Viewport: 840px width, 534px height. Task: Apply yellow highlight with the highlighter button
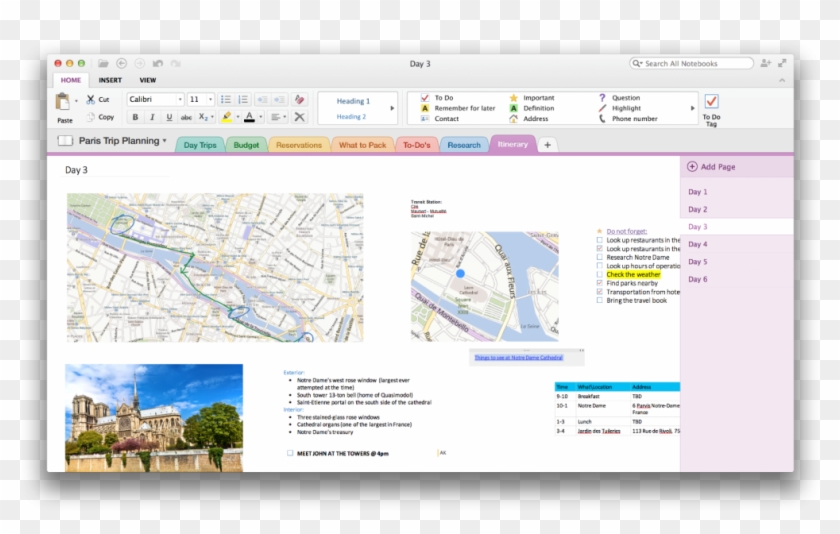pyautogui.click(x=227, y=117)
